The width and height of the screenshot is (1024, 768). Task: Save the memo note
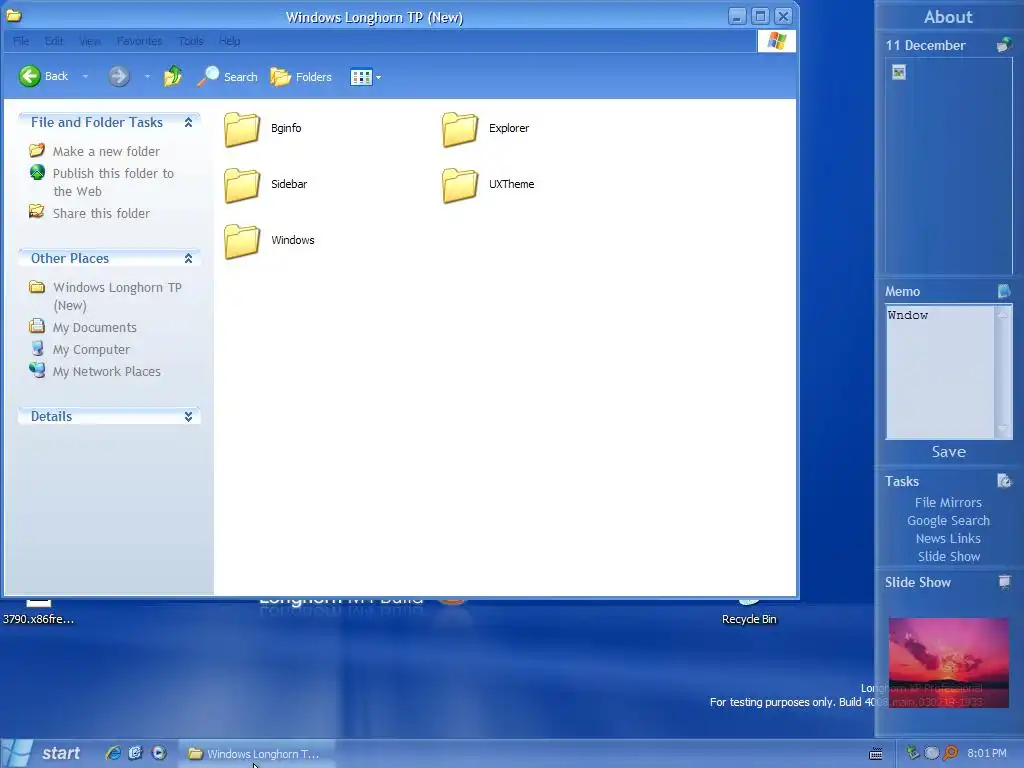click(x=948, y=452)
